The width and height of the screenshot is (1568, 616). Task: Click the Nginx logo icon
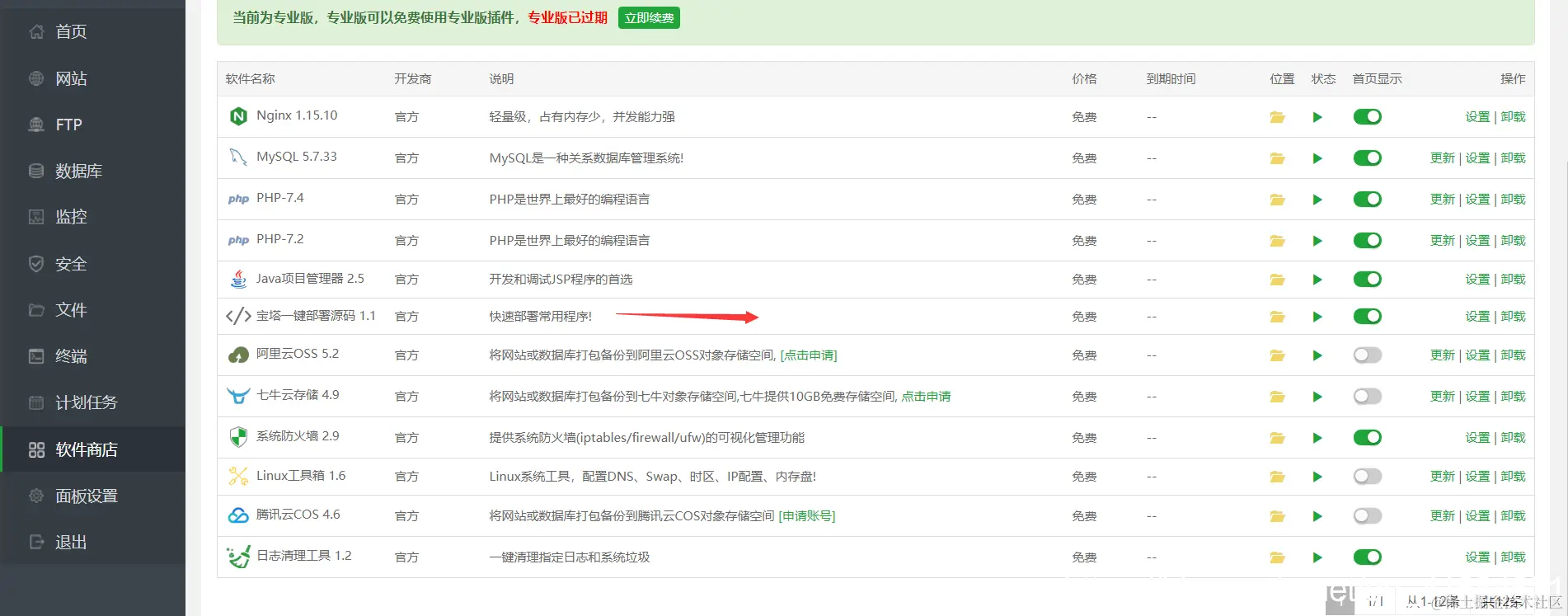click(x=238, y=116)
